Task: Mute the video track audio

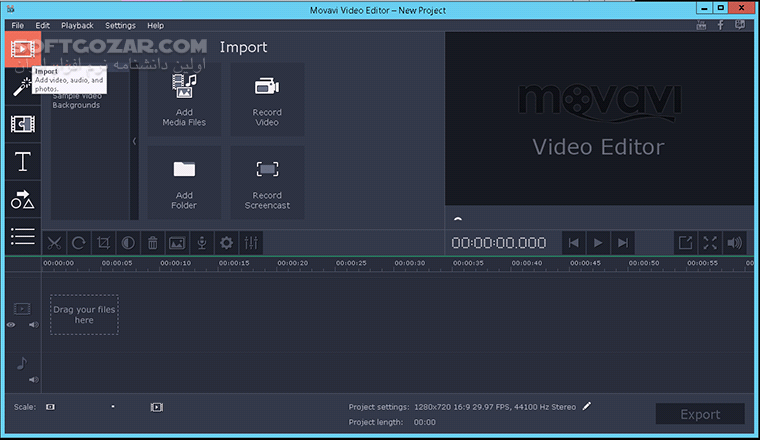Action: pyautogui.click(x=33, y=325)
